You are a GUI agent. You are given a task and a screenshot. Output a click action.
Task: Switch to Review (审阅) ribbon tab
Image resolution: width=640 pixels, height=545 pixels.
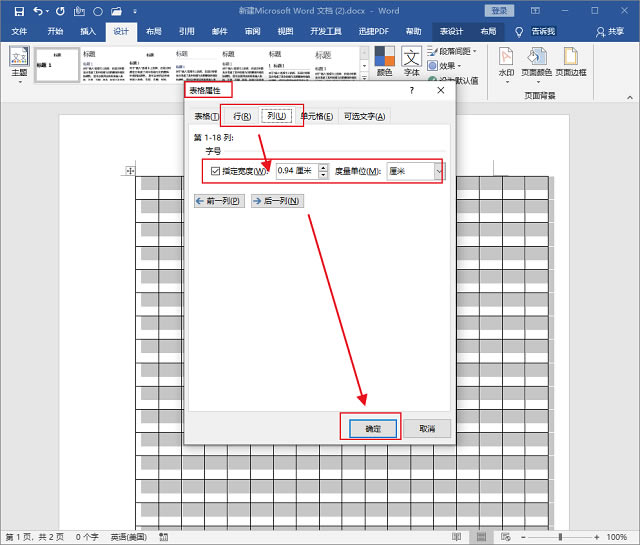[252, 31]
